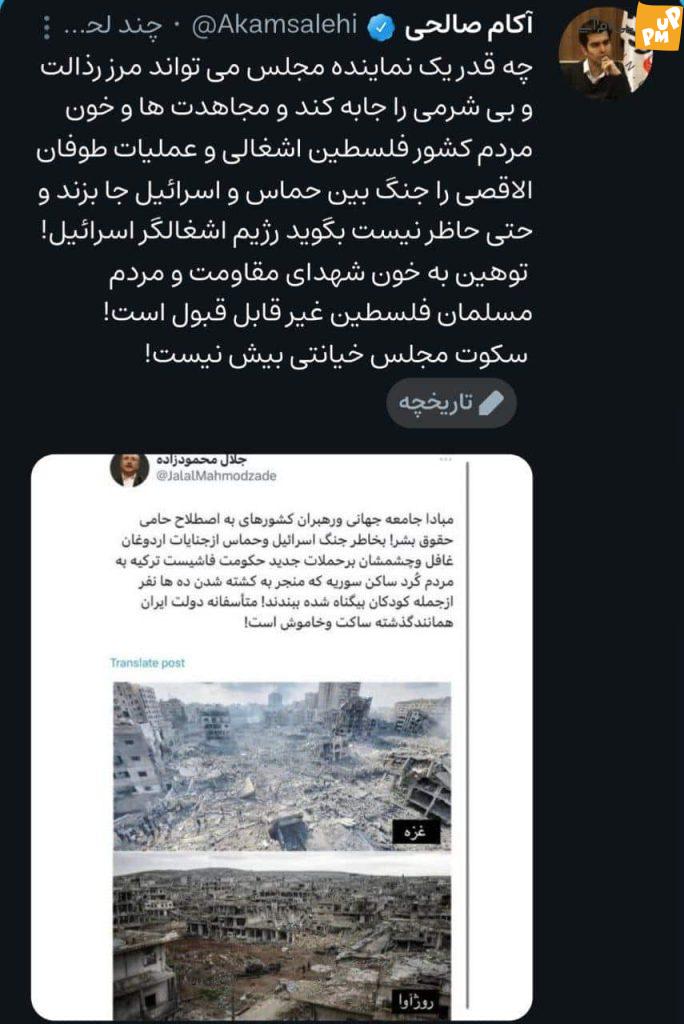Click the PM logo watermark
684x1024 pixels.
(659, 27)
